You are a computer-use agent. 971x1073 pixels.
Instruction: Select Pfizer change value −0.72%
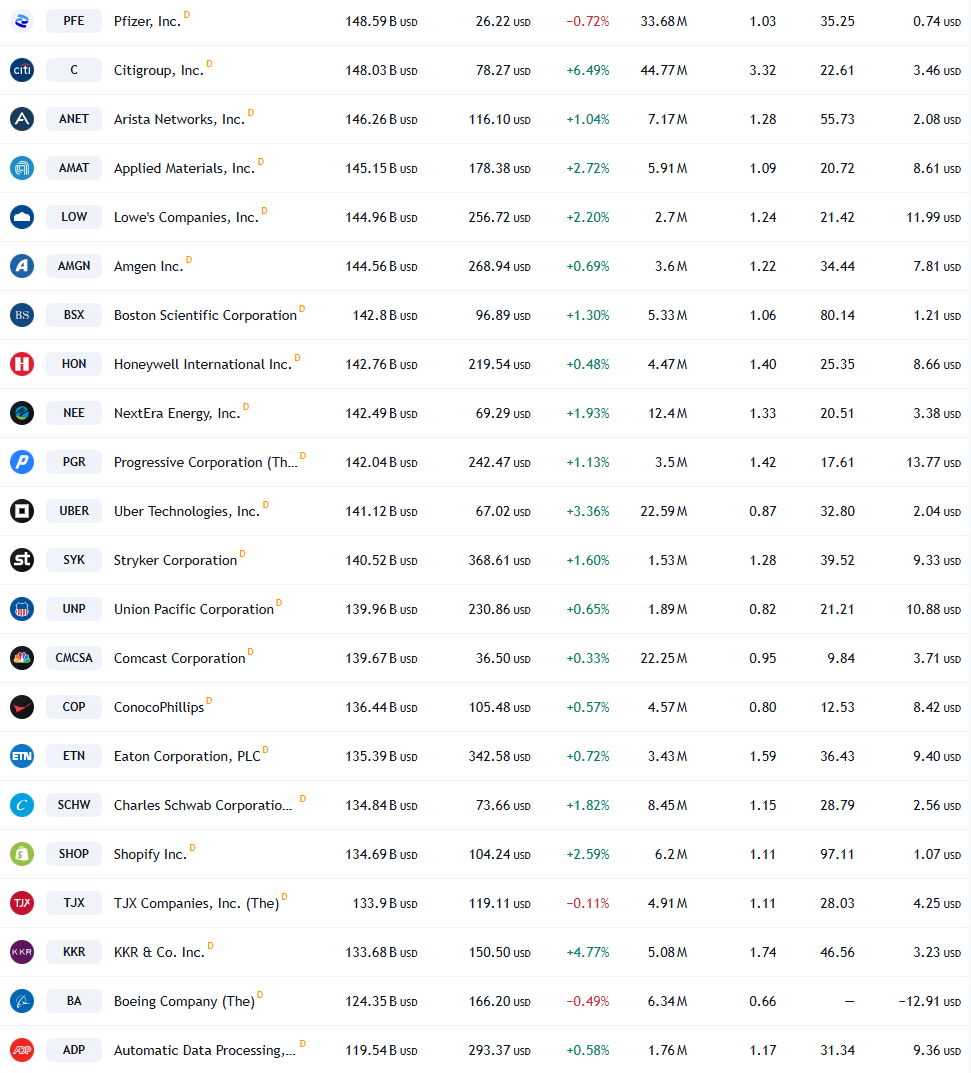pyautogui.click(x=588, y=21)
